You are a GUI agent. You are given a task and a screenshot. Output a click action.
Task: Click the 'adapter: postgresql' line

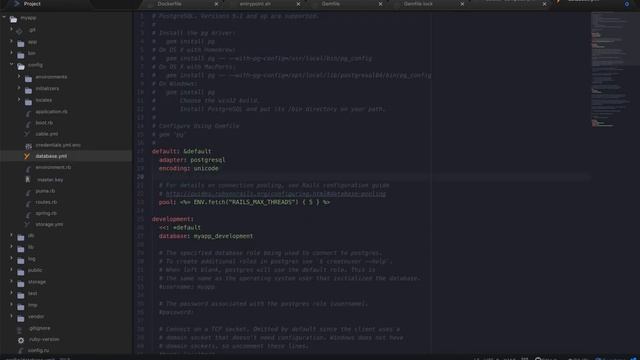tap(192, 160)
